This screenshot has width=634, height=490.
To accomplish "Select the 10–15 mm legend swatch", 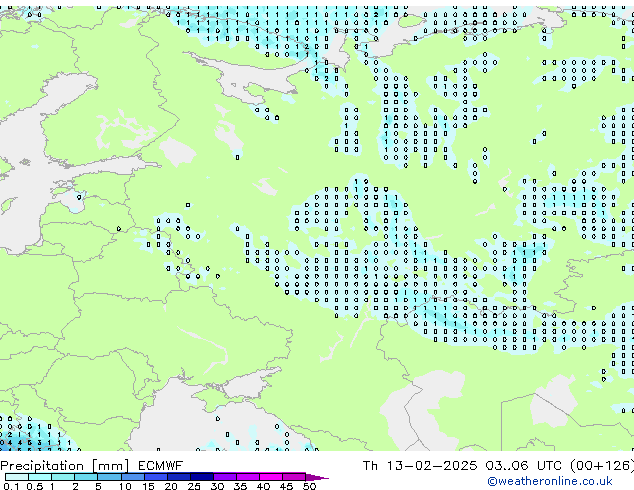I will click(x=132, y=477).
